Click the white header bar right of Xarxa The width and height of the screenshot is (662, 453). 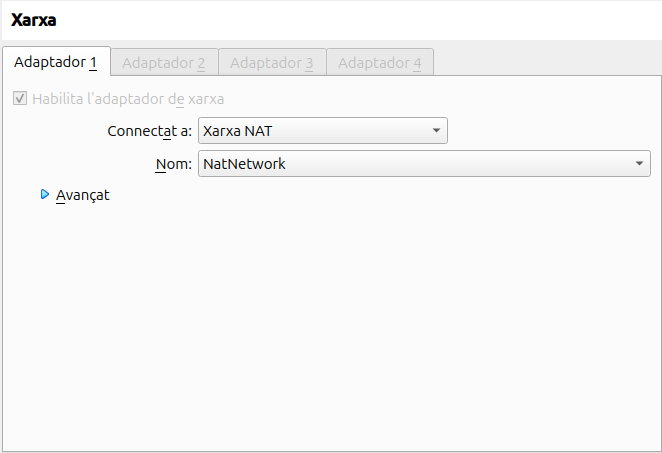point(350,20)
